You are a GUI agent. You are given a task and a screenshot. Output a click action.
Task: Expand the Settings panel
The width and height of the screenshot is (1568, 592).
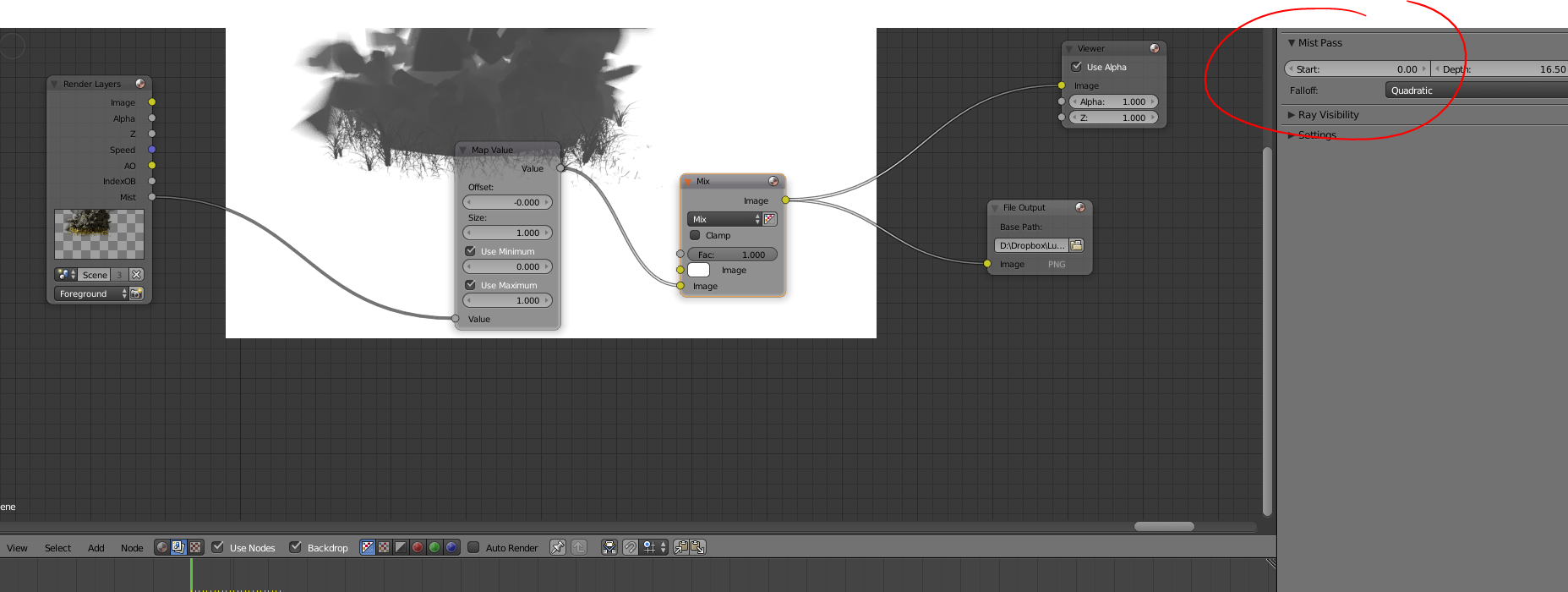click(1292, 135)
